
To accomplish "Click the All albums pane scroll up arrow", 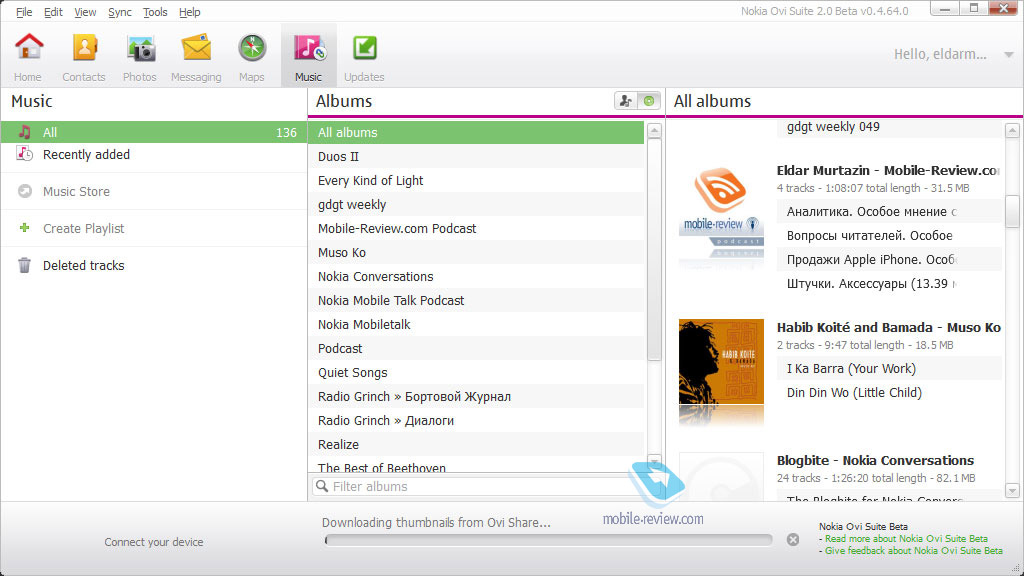I will coord(1012,131).
